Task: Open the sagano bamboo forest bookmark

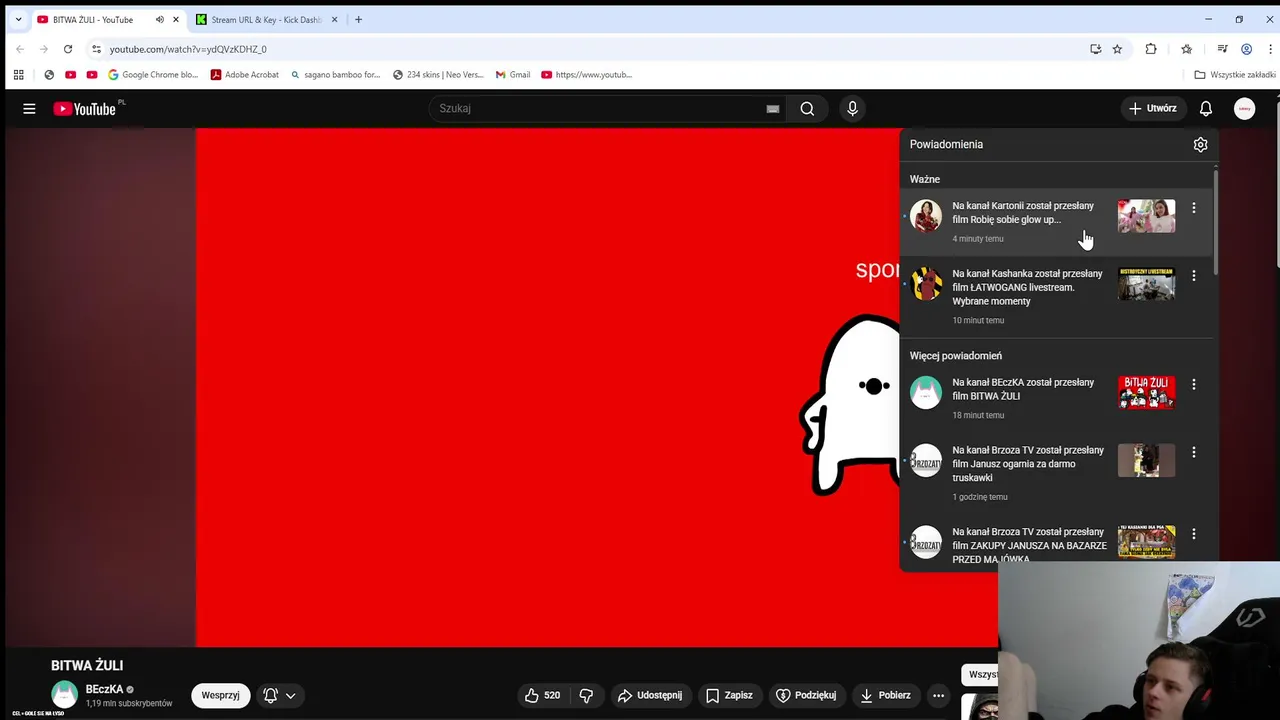Action: [335, 74]
